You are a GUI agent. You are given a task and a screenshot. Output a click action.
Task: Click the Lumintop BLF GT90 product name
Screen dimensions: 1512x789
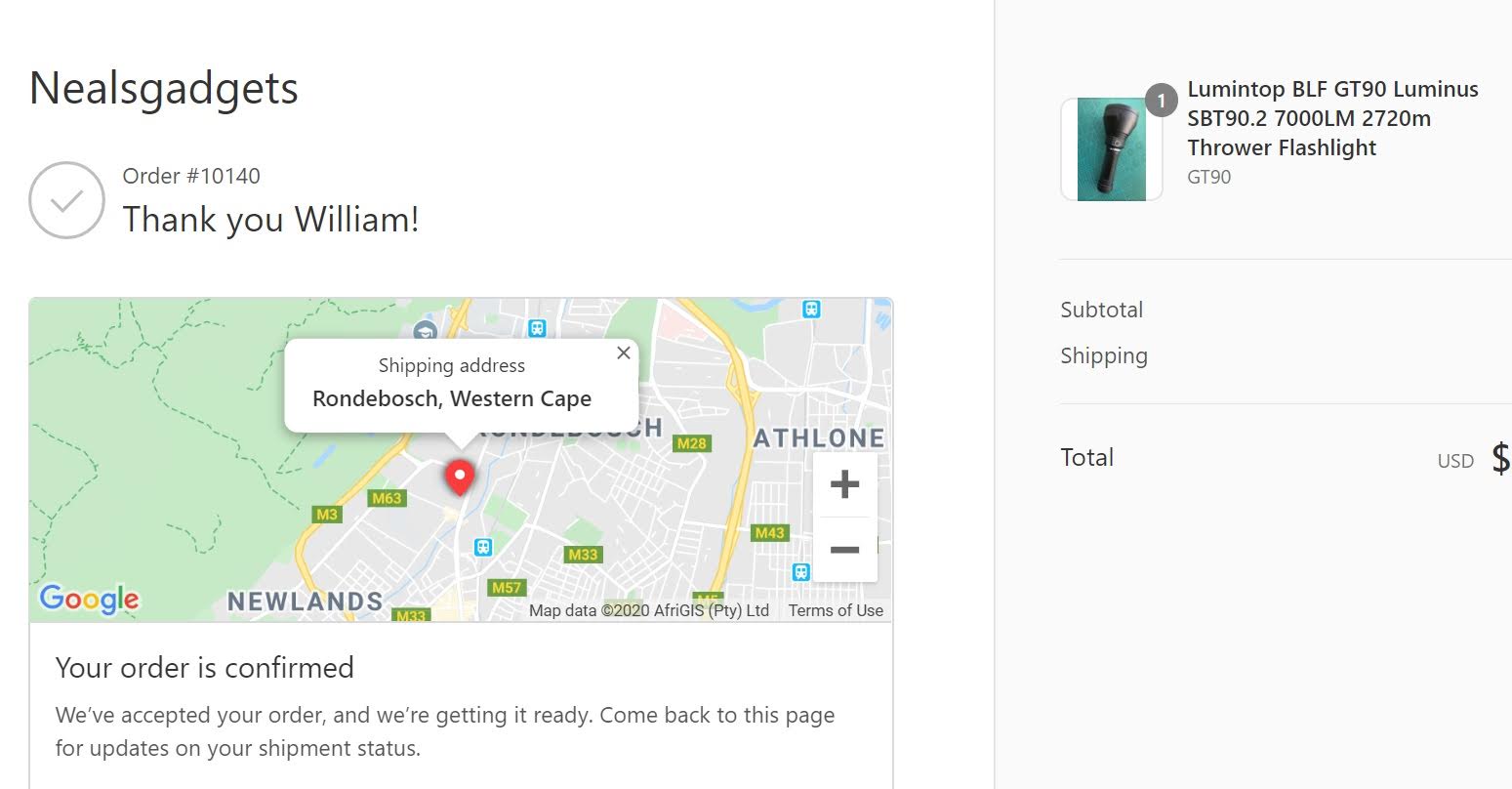click(x=1332, y=118)
